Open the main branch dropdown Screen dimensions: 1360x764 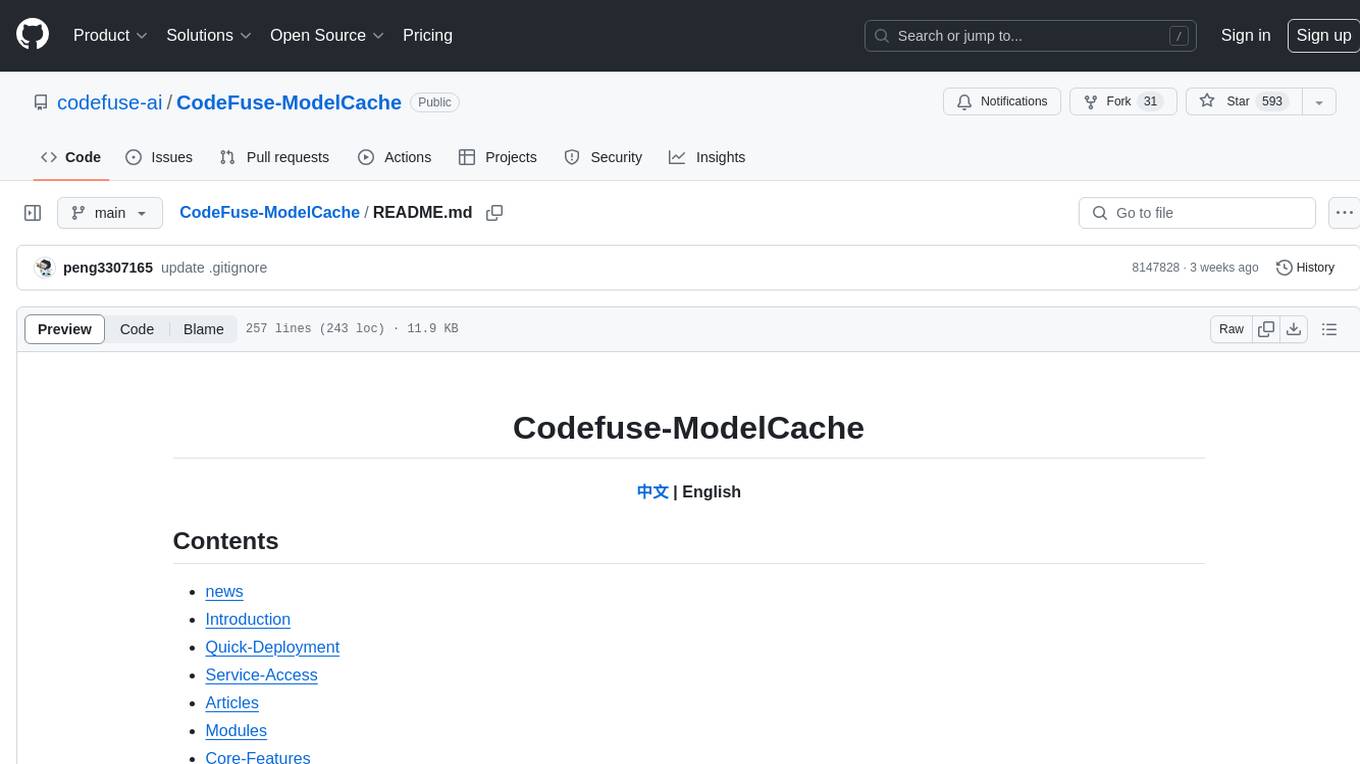[x=110, y=213]
